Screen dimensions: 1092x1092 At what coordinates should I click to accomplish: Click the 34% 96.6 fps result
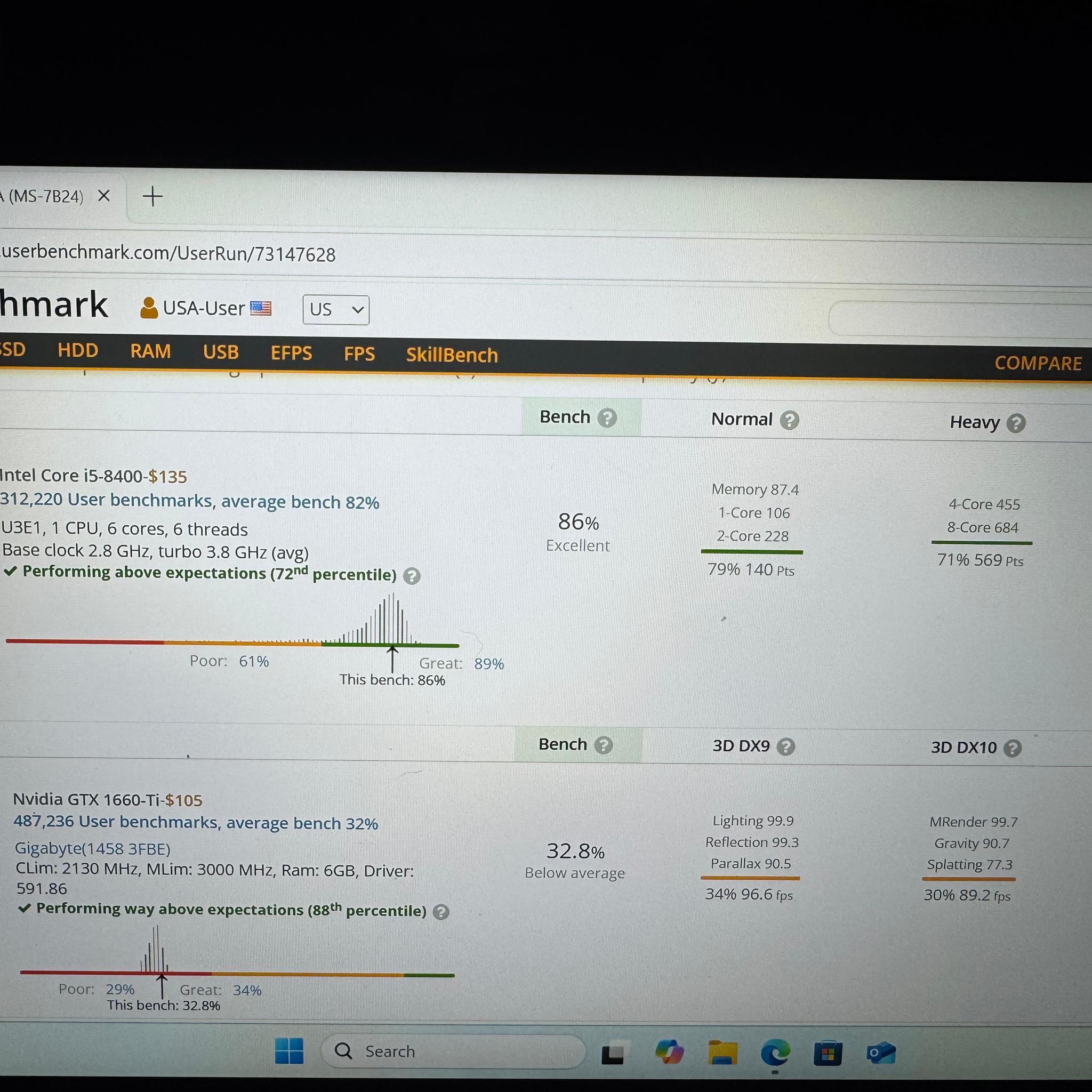click(x=750, y=894)
